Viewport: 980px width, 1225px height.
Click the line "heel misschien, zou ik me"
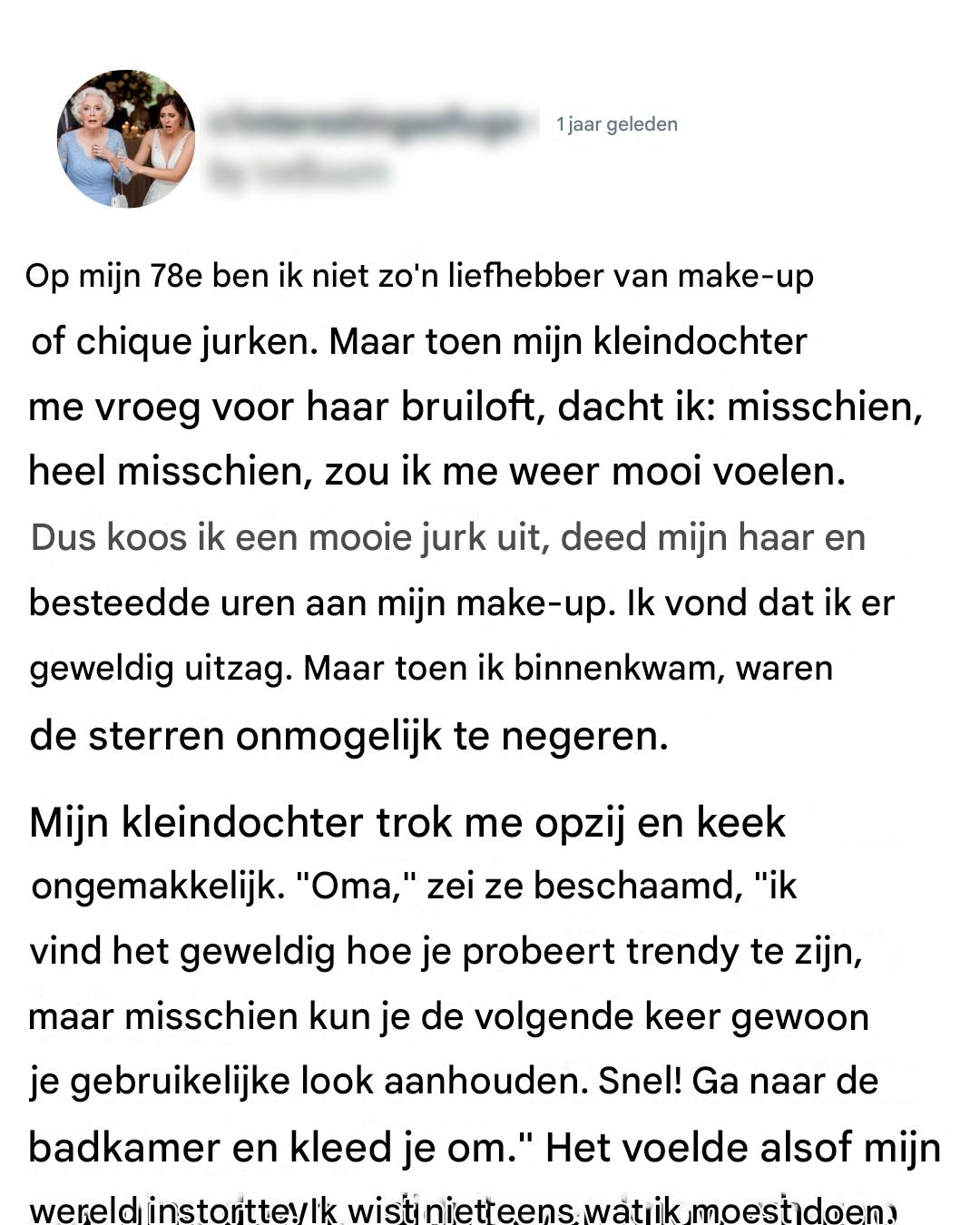click(x=436, y=472)
